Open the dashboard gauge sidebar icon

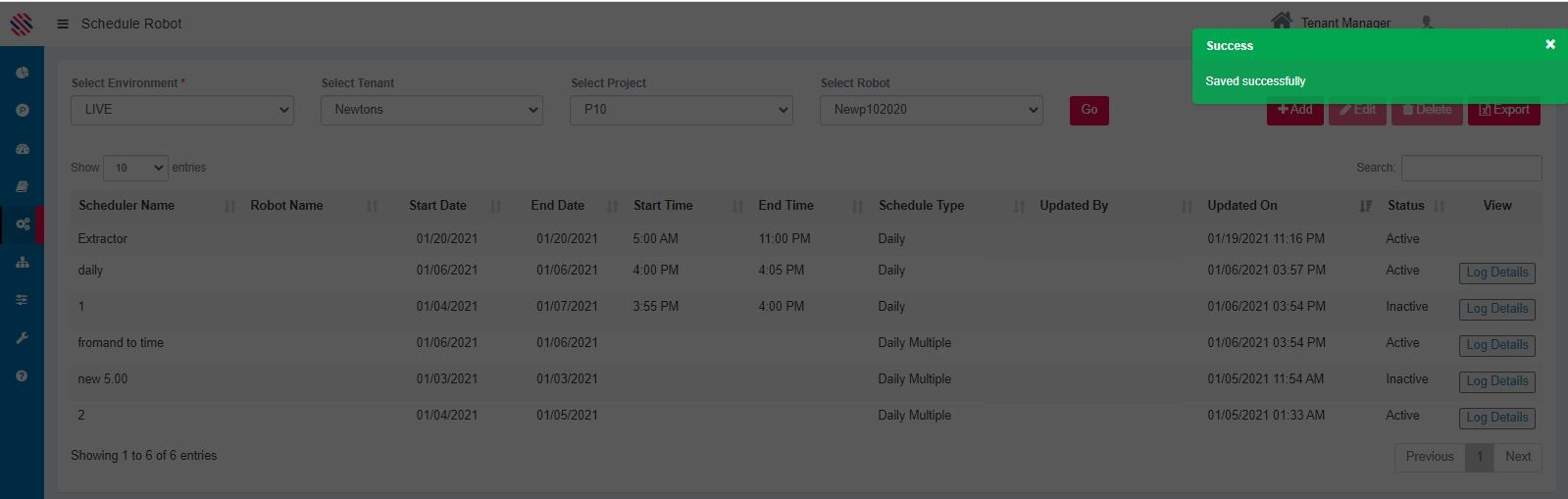(x=22, y=149)
